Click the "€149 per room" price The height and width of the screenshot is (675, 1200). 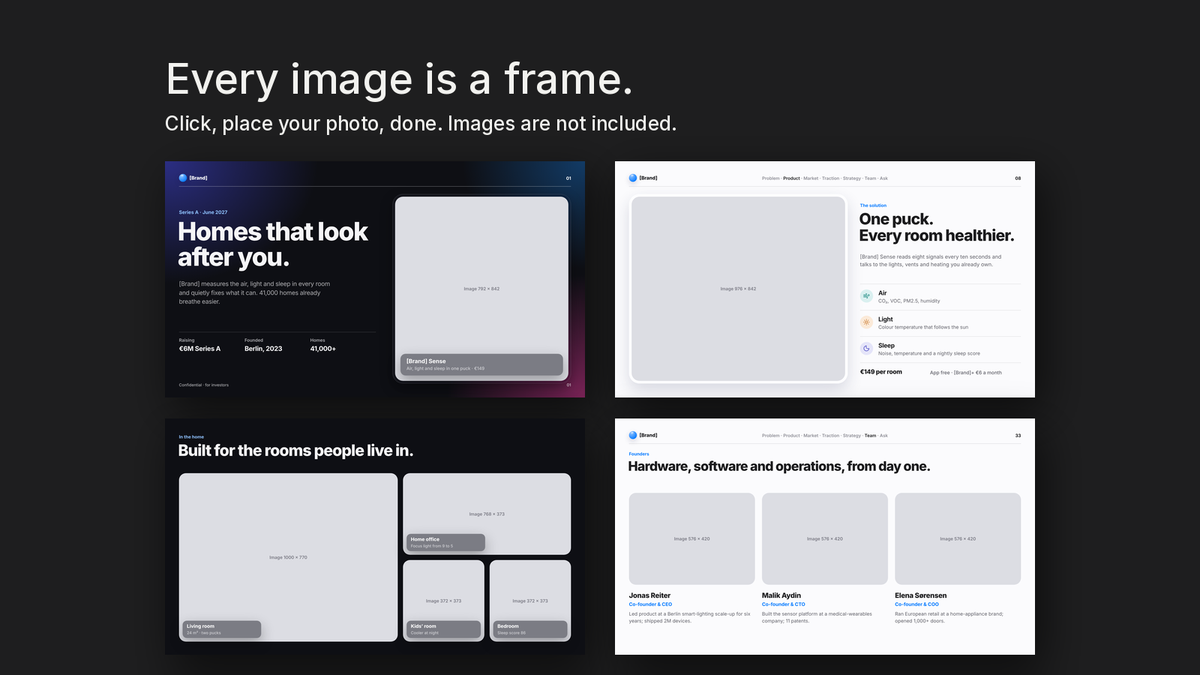(881, 372)
